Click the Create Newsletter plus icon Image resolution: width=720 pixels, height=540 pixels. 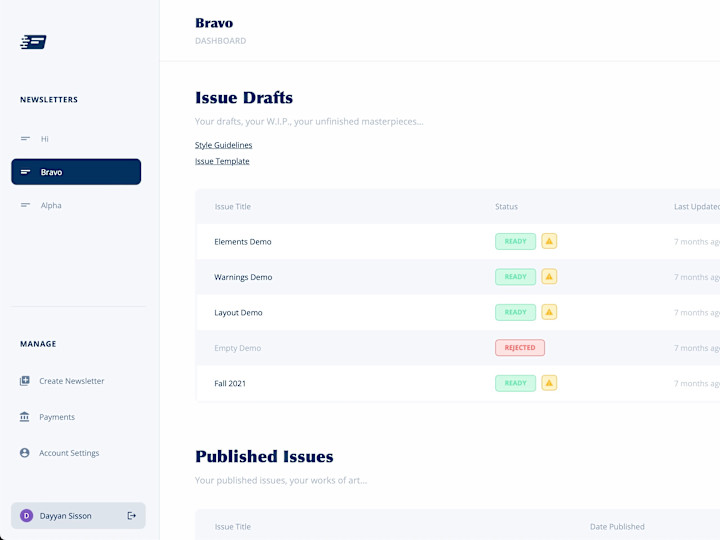tap(25, 381)
